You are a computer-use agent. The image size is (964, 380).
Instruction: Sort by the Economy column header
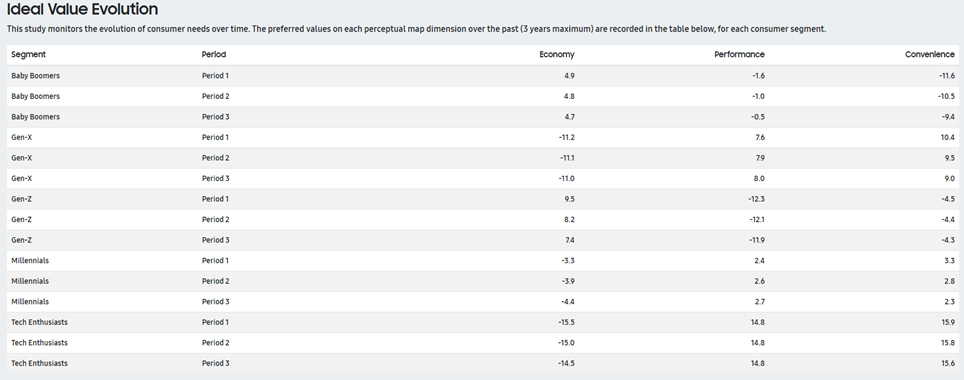557,55
